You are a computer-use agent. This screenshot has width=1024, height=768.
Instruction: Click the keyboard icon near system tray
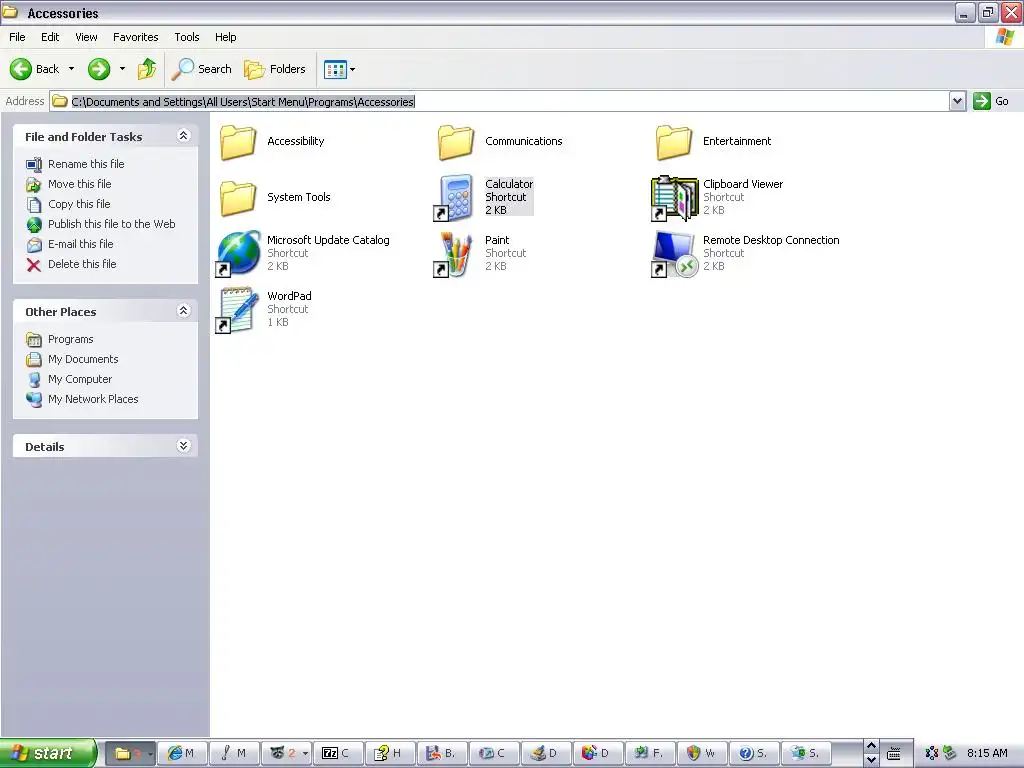[x=893, y=754]
